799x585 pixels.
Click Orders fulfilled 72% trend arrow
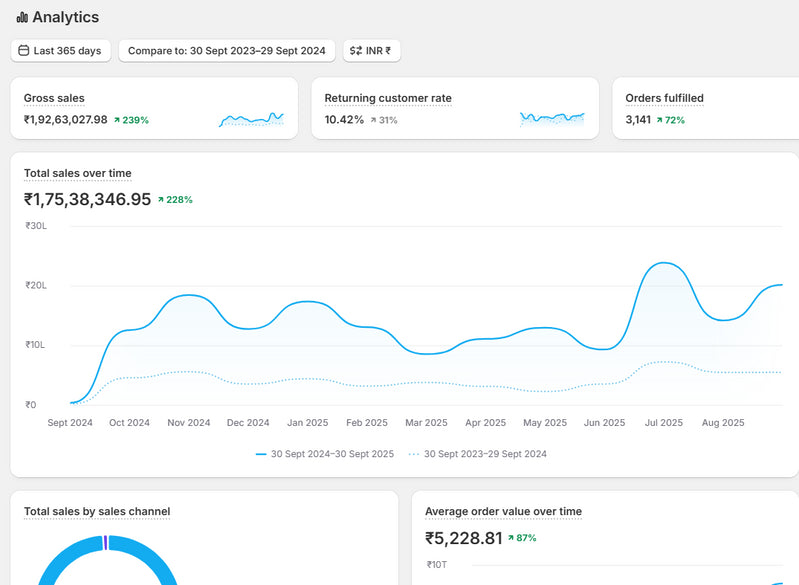pos(659,120)
